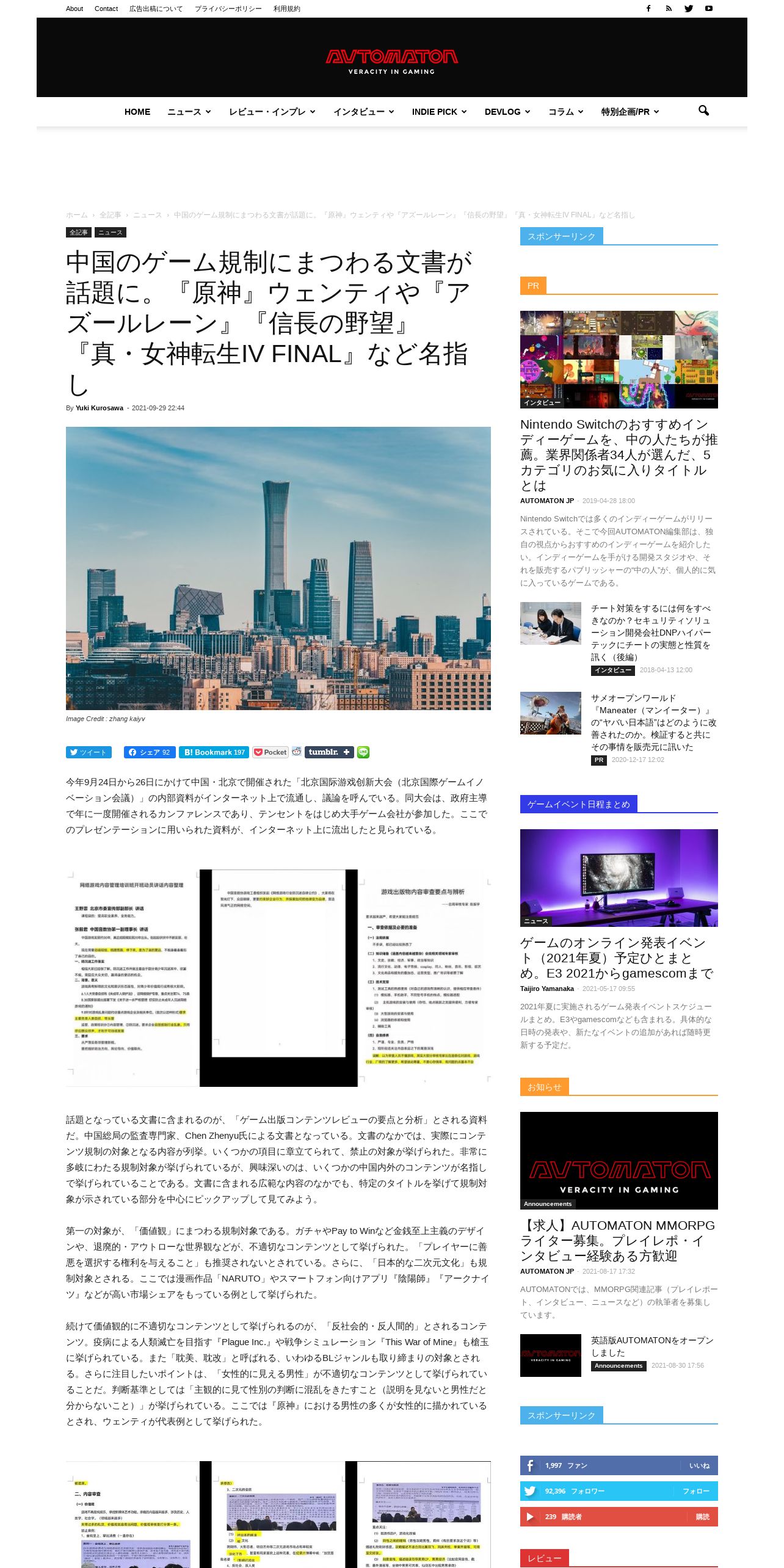
Task: Expand the インタビュー menu dropdown
Action: click(x=363, y=112)
